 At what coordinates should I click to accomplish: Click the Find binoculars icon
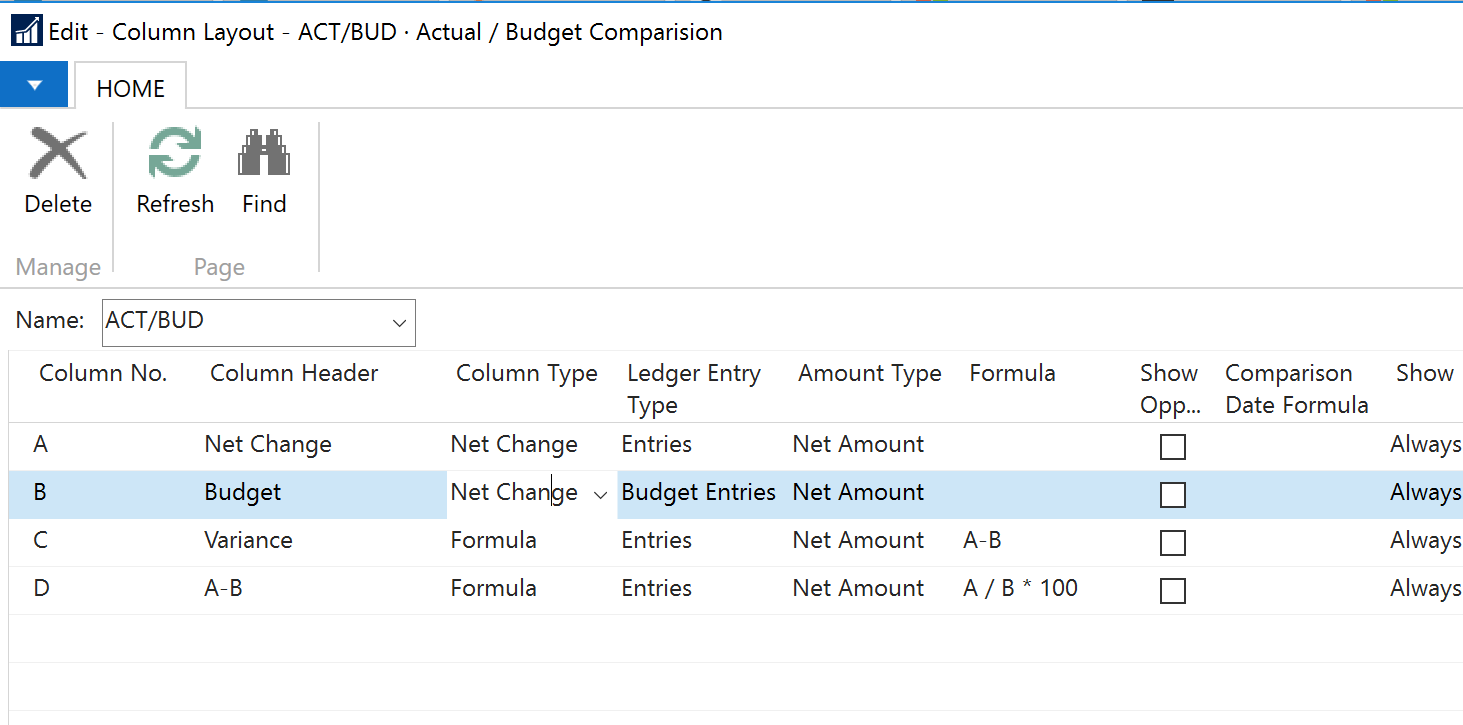click(264, 154)
